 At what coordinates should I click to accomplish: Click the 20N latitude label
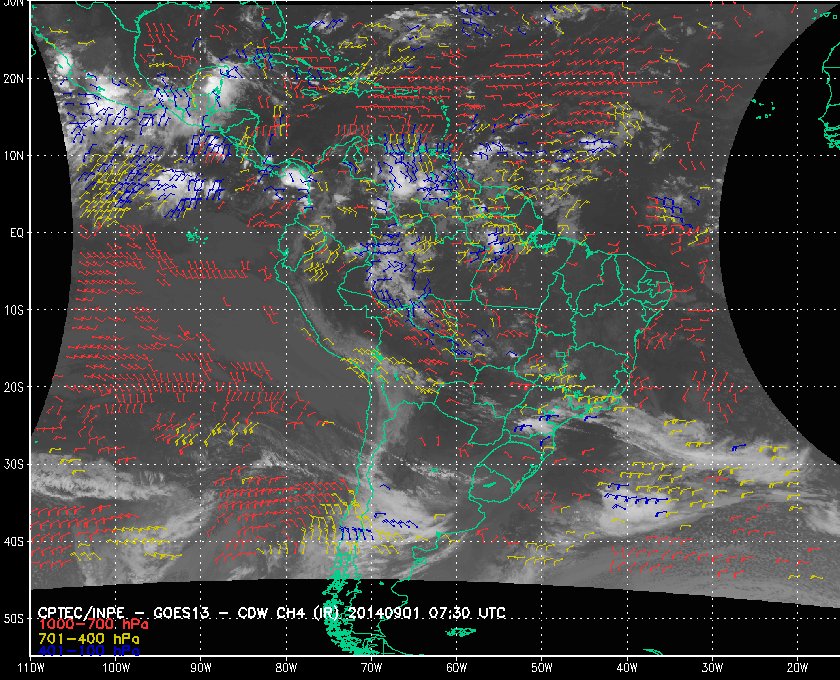(x=13, y=79)
